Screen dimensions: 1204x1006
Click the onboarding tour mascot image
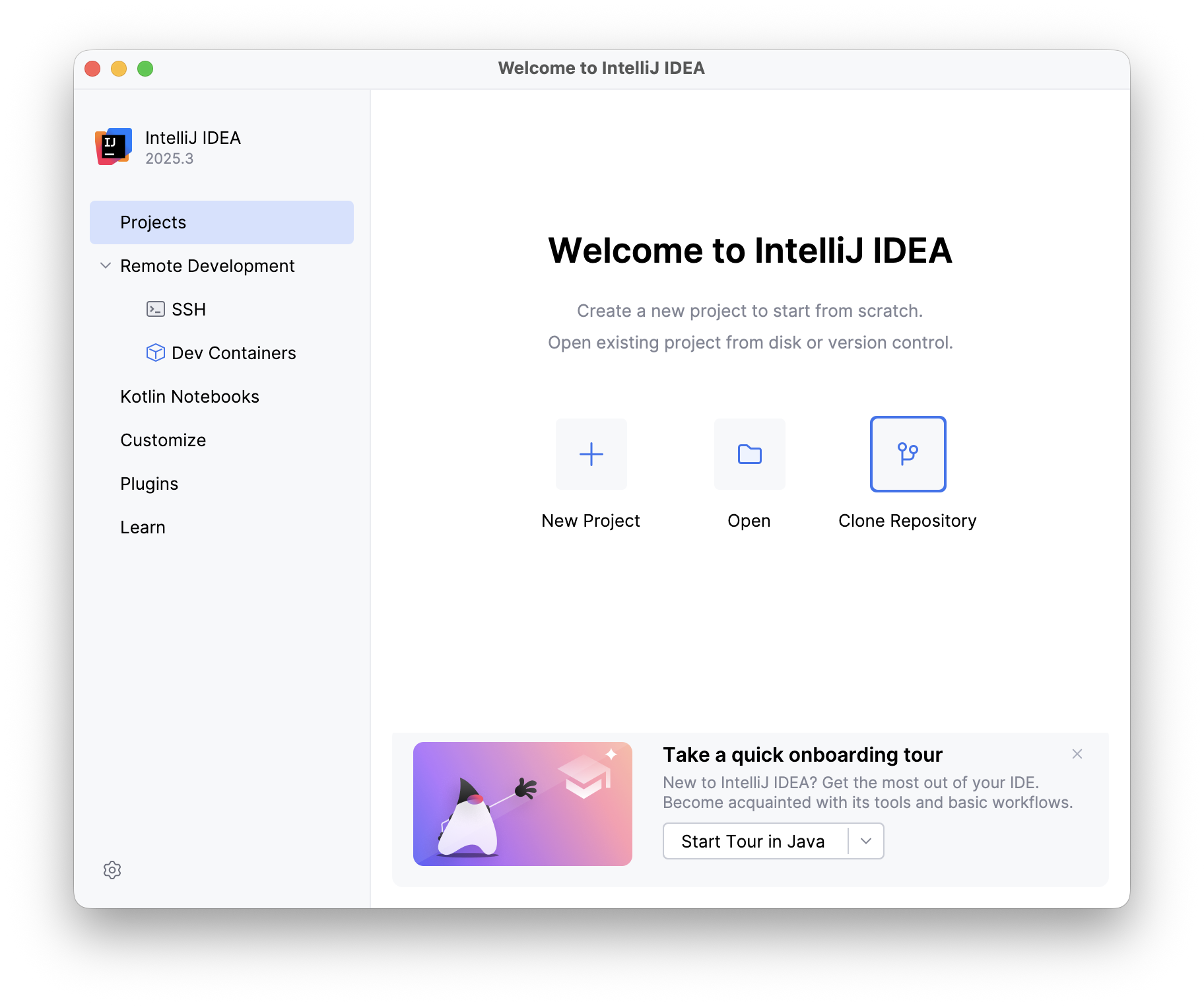(x=523, y=804)
